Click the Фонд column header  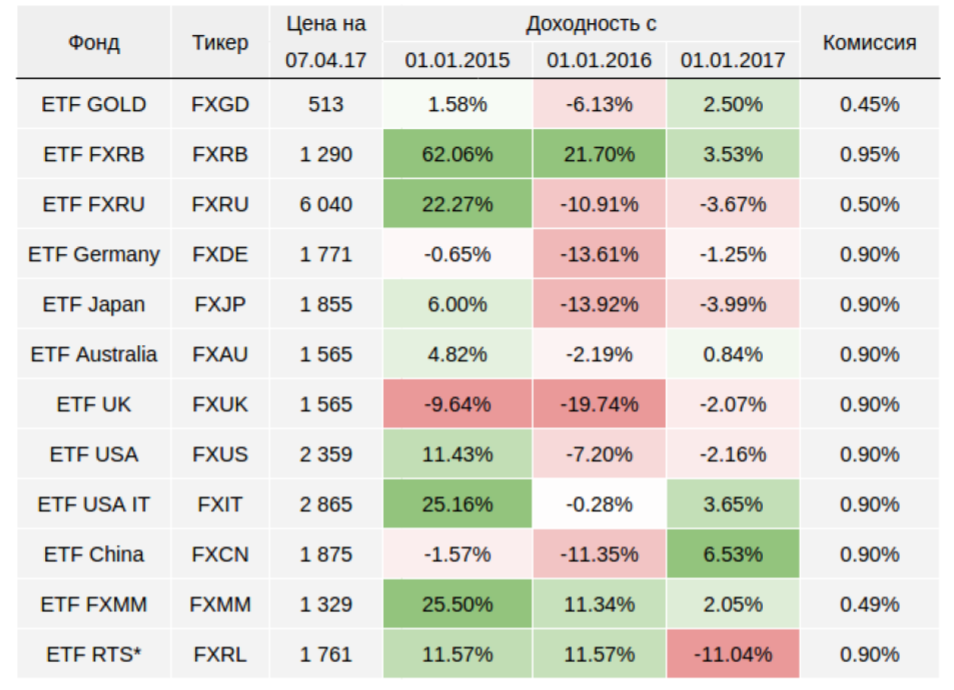(x=94, y=42)
